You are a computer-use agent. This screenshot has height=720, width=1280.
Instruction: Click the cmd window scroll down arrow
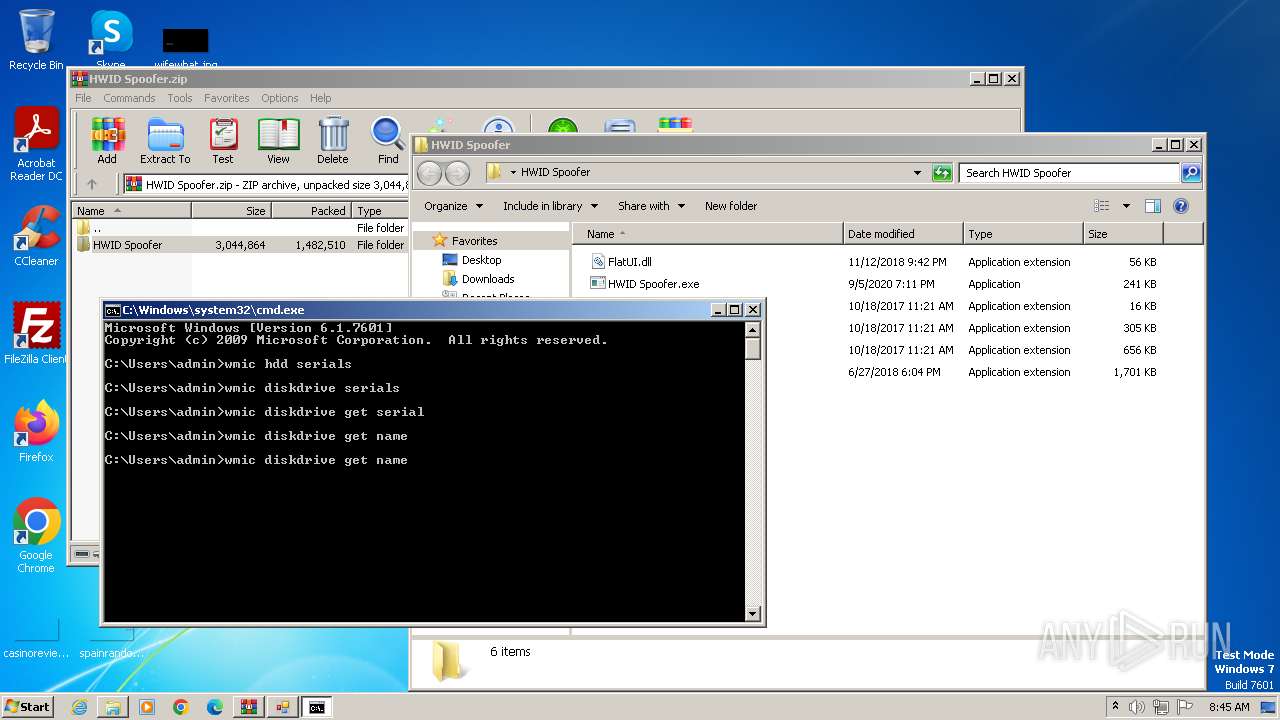[753, 614]
